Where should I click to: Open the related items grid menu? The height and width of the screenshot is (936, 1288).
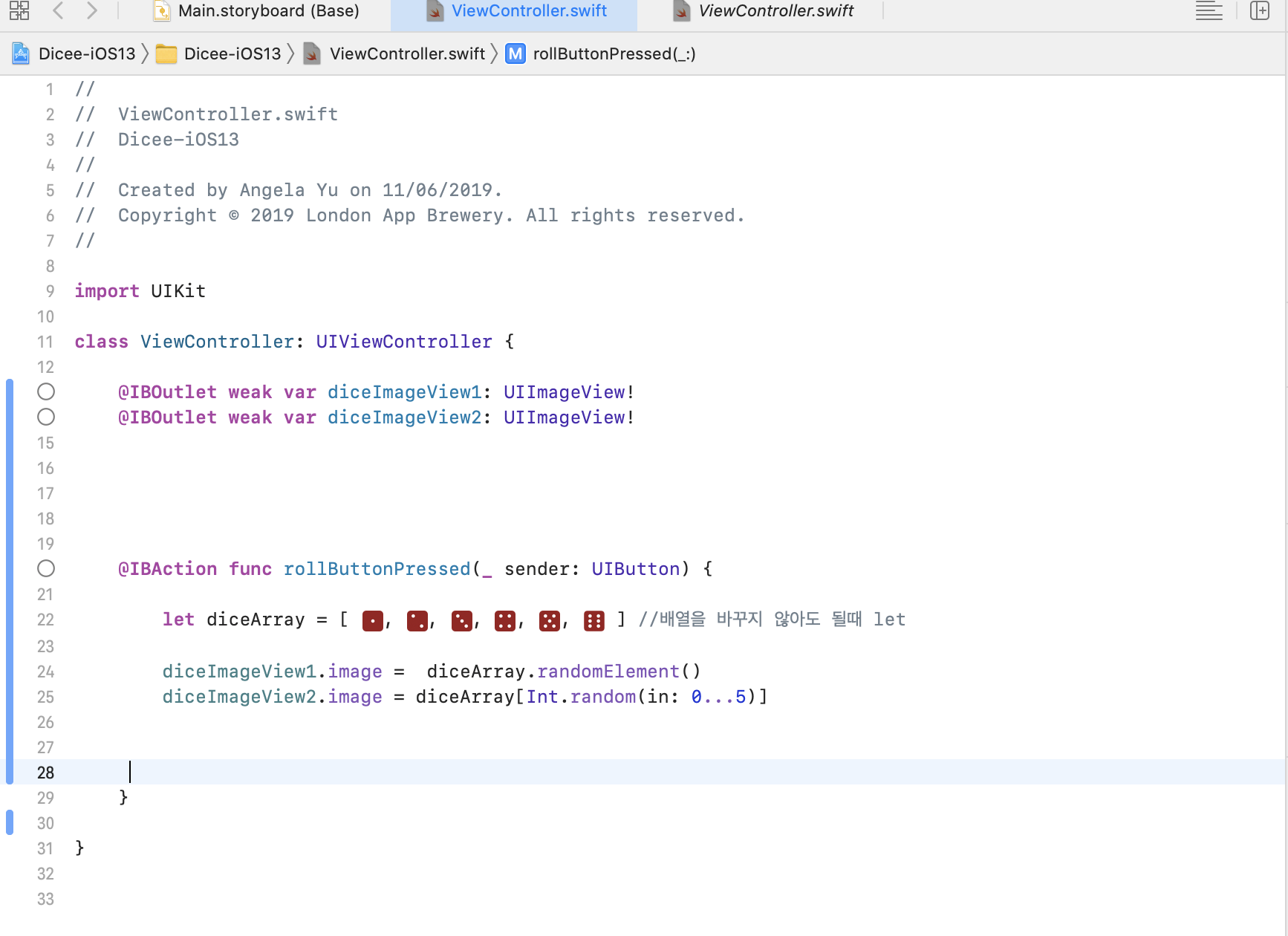(19, 10)
